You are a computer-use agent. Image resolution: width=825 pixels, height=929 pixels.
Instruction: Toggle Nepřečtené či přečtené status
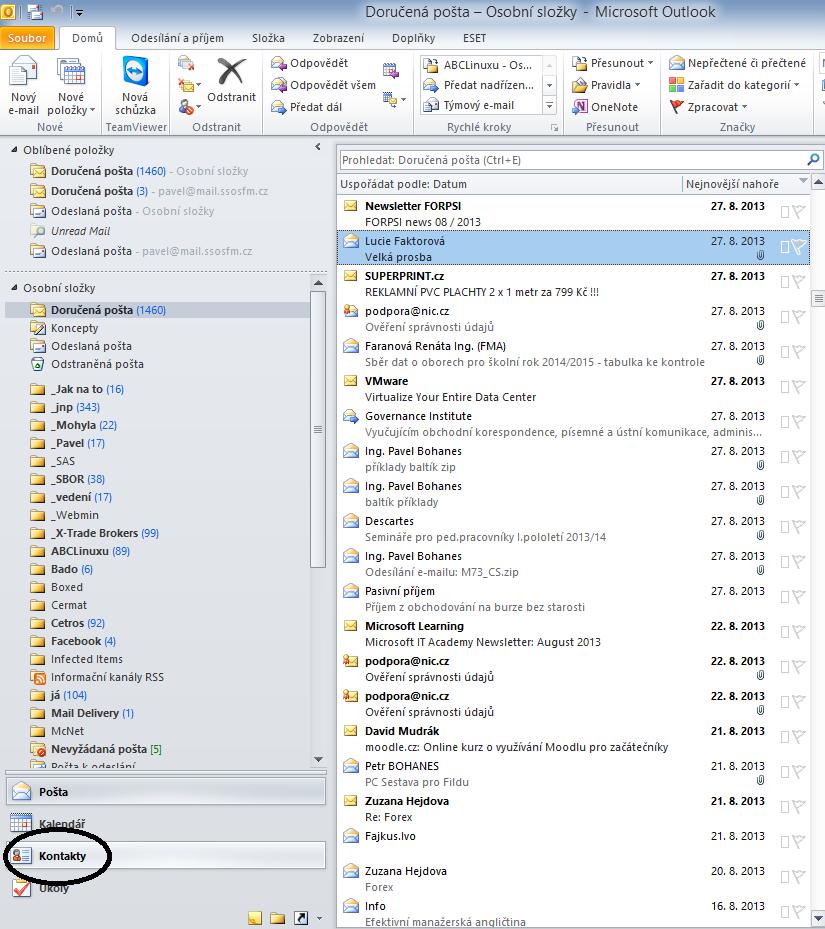click(x=737, y=63)
